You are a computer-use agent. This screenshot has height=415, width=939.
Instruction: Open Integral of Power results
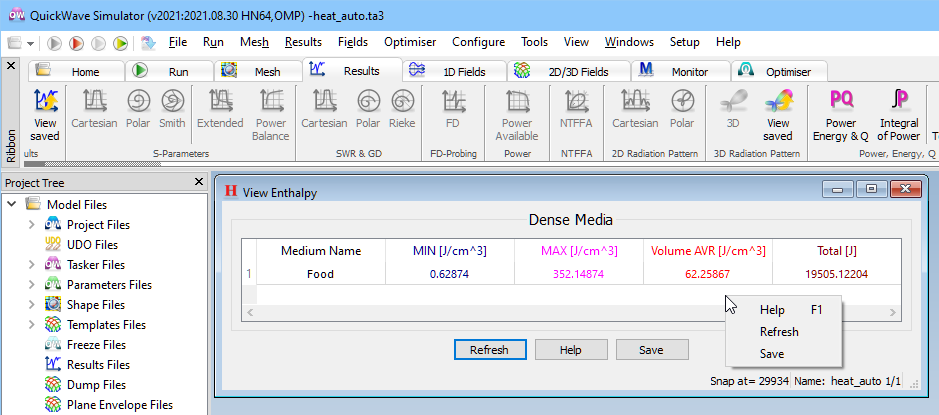[899, 115]
